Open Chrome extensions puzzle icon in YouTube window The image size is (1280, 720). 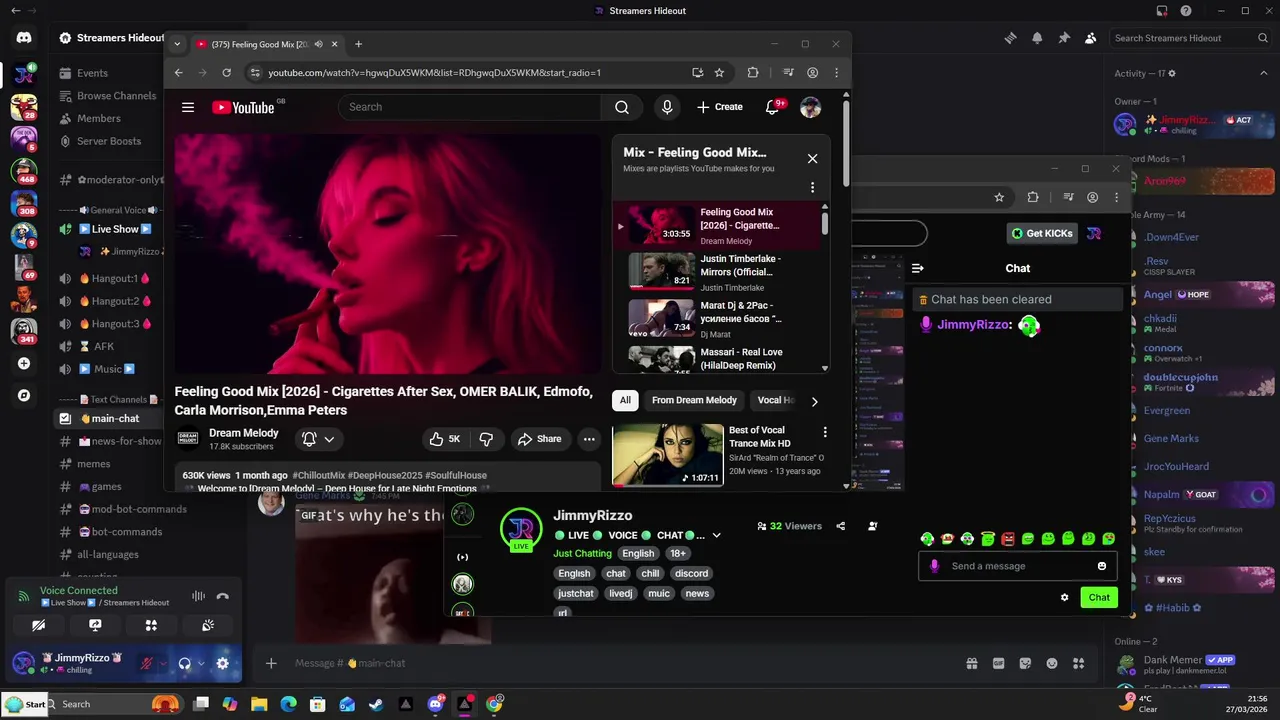point(753,72)
